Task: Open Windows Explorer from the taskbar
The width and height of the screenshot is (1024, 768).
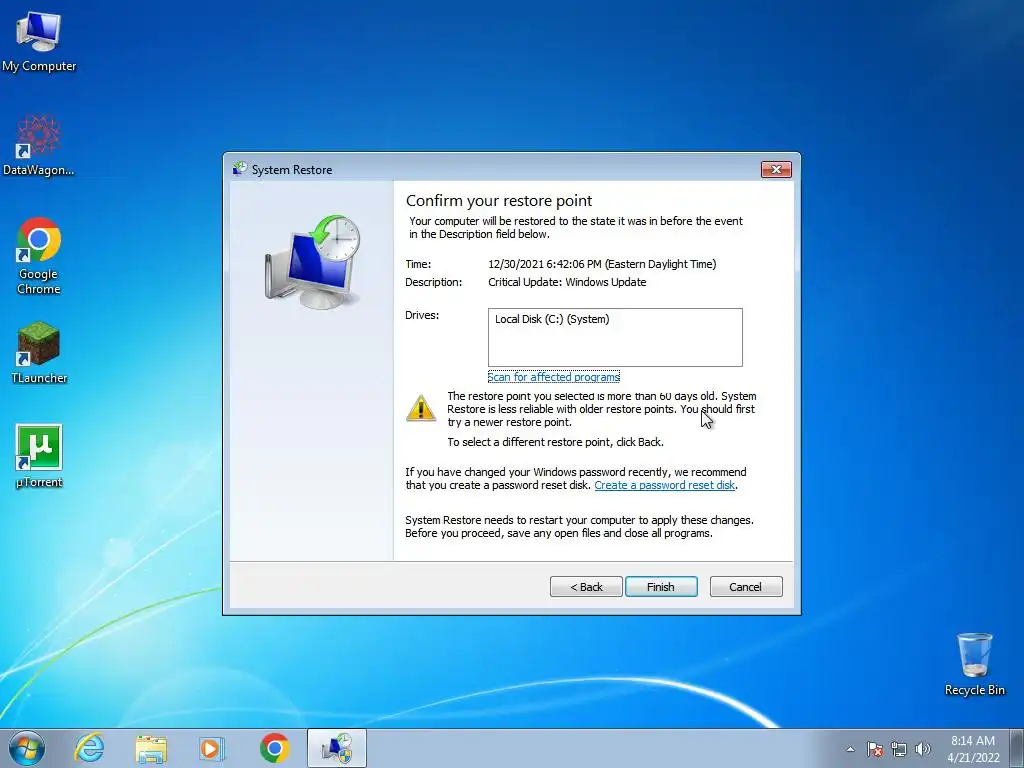Action: point(151,748)
